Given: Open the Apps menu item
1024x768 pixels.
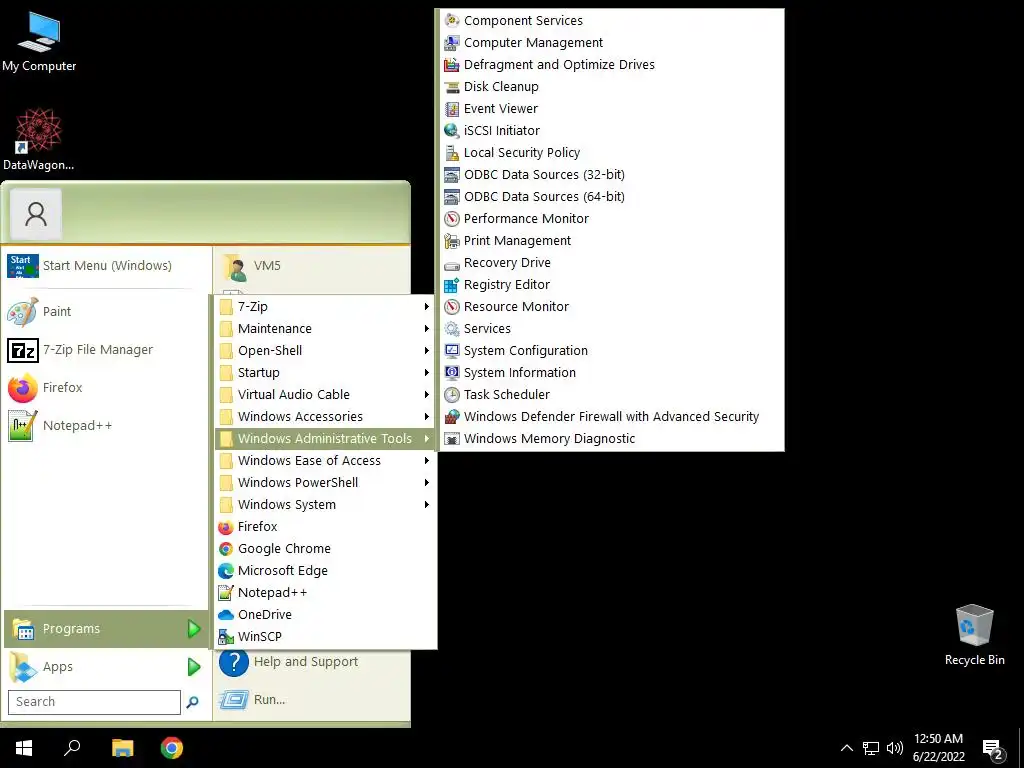Looking at the screenshot, I should (106, 667).
